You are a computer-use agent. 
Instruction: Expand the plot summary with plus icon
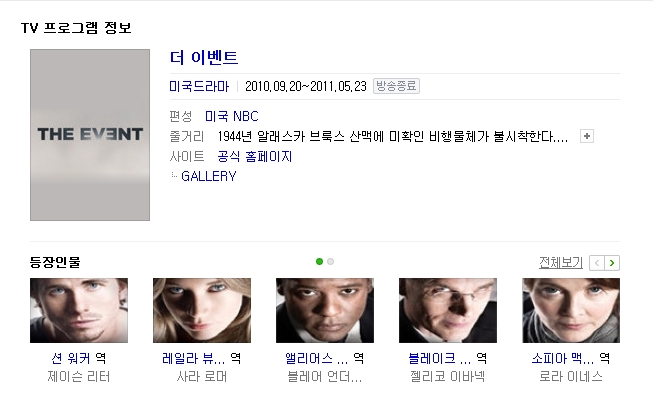tap(587, 136)
